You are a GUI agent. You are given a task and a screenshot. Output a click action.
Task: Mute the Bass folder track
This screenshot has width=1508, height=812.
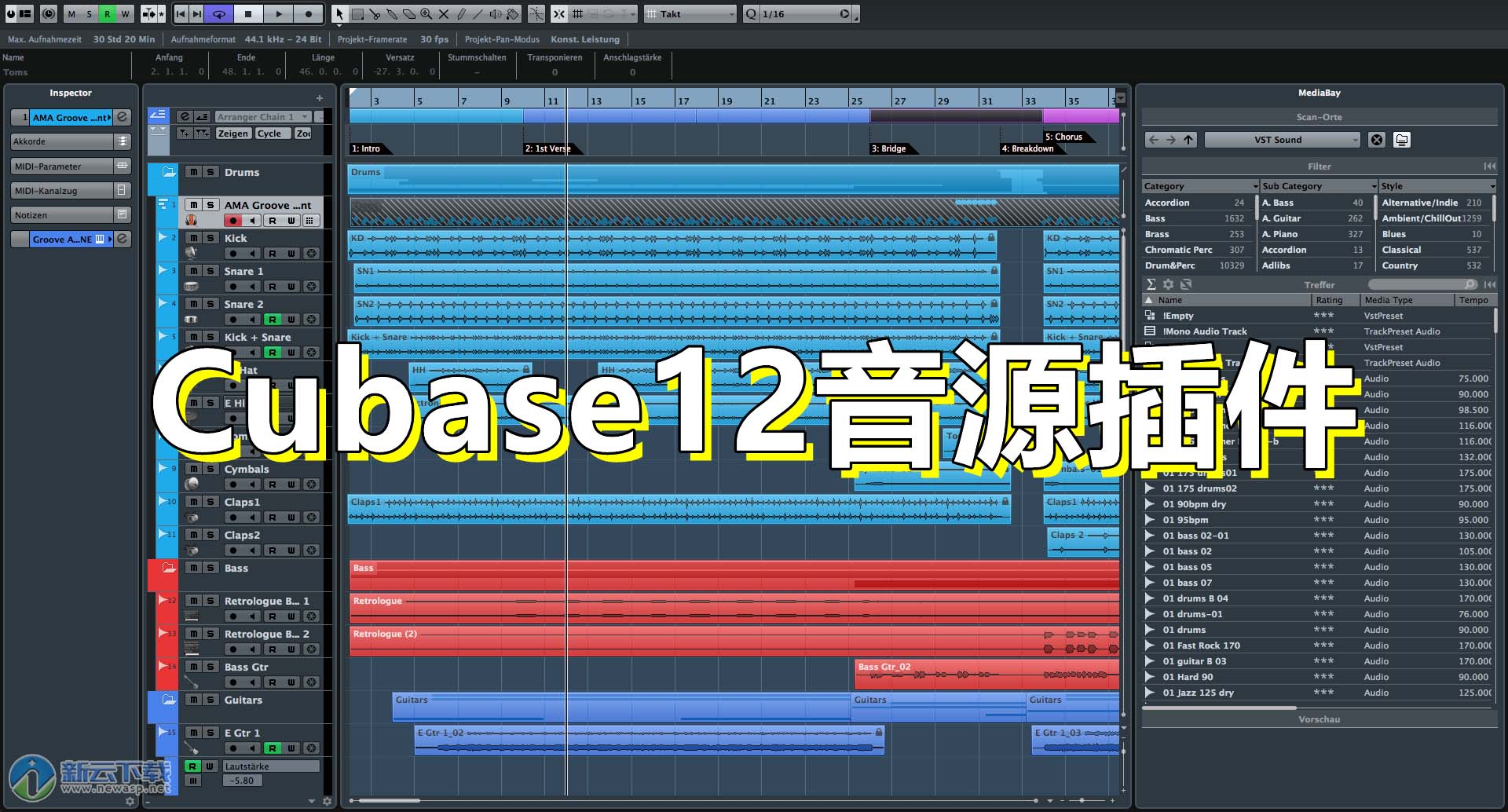[193, 568]
